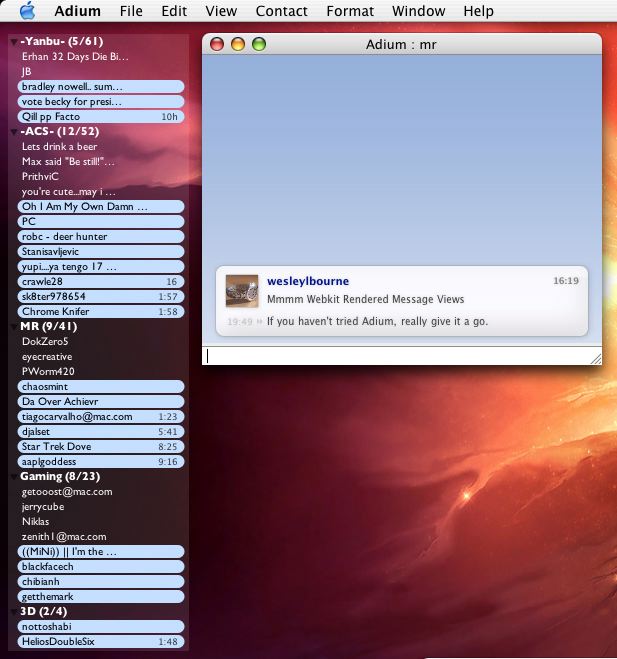
Task: Open the View menu
Action: (221, 11)
